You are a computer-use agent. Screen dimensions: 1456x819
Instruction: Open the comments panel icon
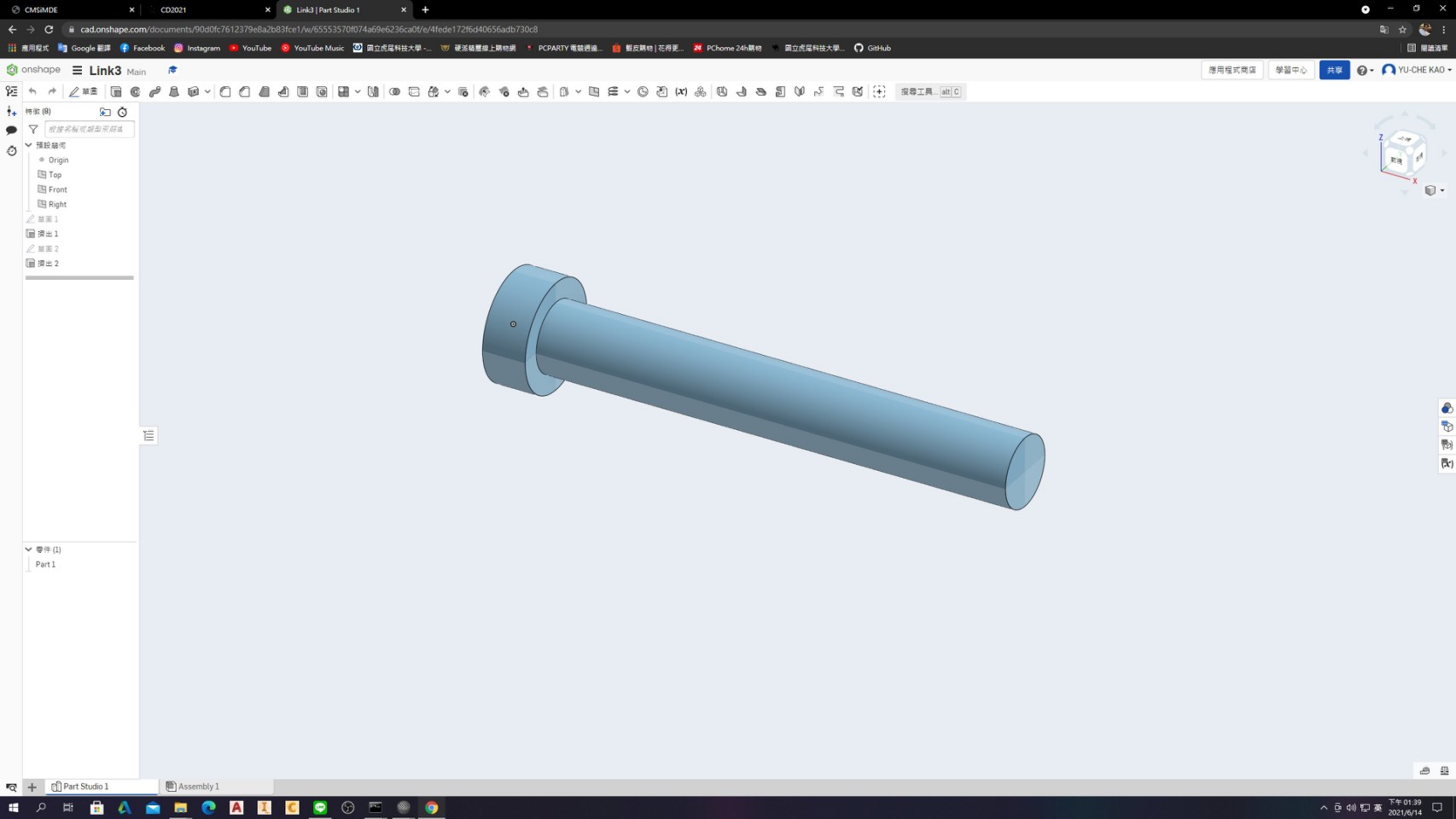[11, 131]
